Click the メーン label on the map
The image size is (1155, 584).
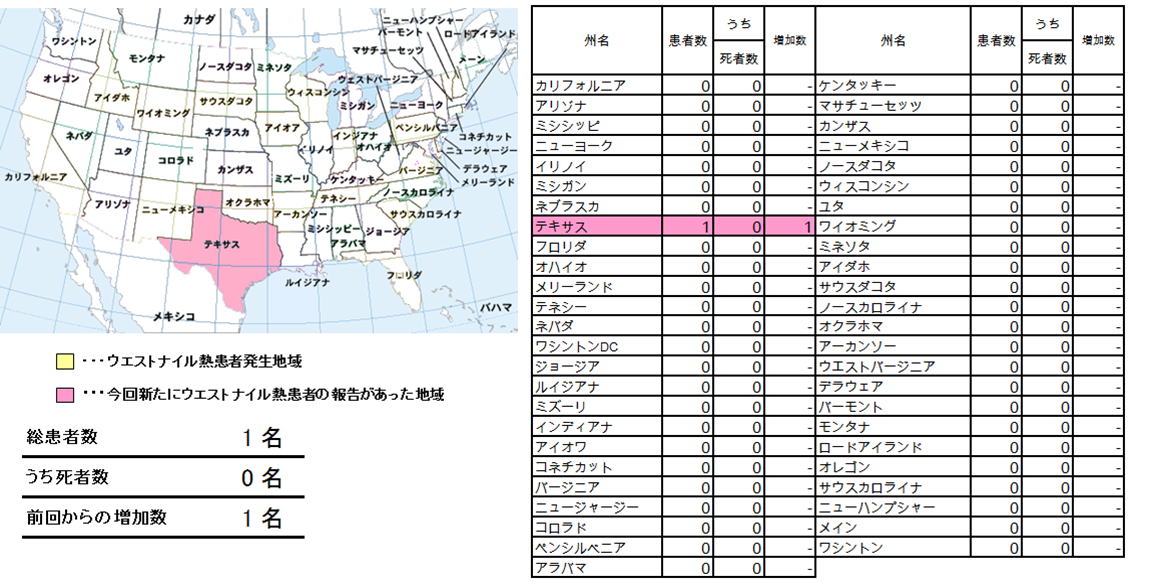[471, 60]
